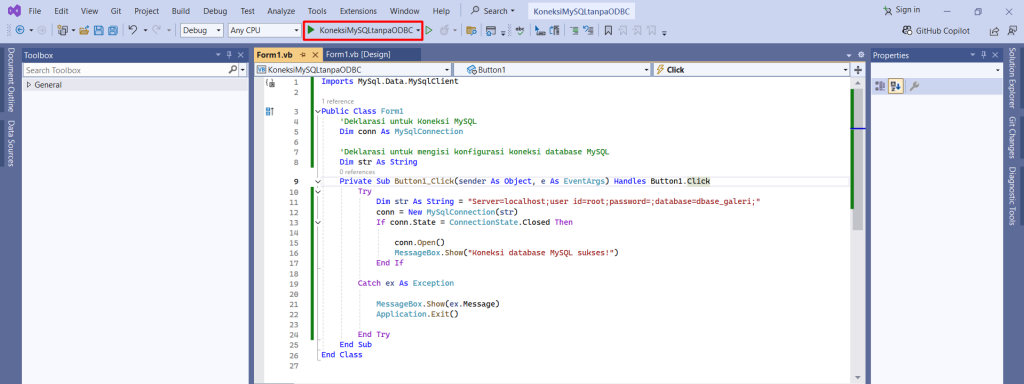Click the Visual Studio logo icon
This screenshot has width=1024, height=384.
pyautogui.click(x=13, y=10)
